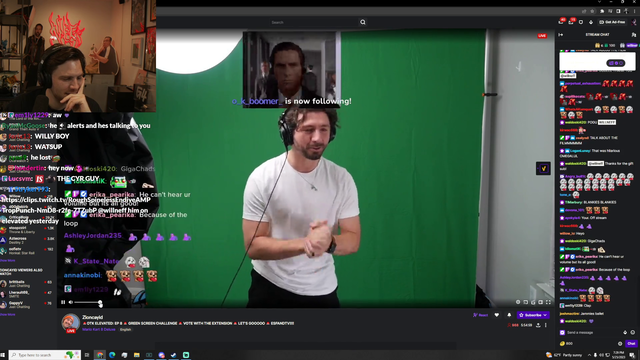Image resolution: width=640 pixels, height=360 pixels.
Task: Open the stream more options menu
Action: point(546,325)
